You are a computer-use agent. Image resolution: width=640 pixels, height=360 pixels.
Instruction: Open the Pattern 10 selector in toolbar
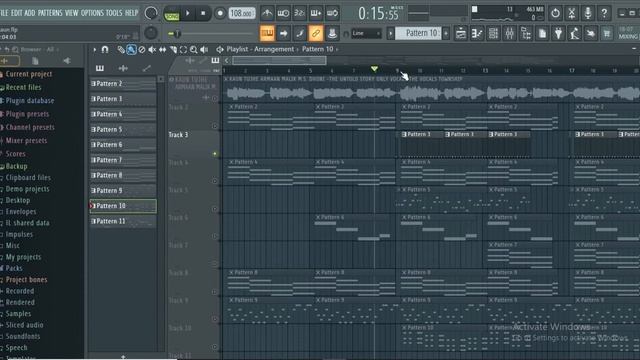[x=419, y=33]
